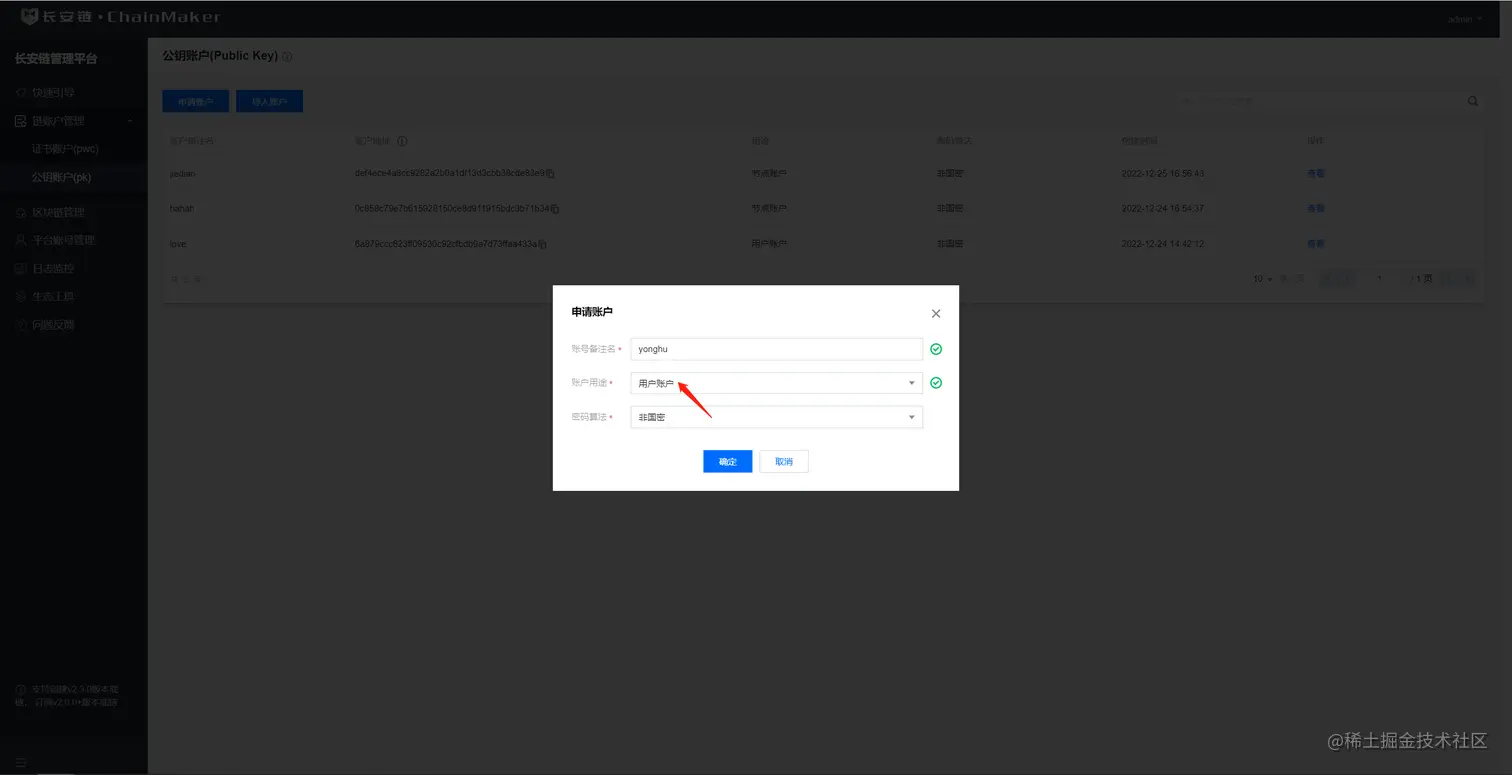The image size is (1512, 775).
Task: Click the address starting with 0c858c79e7b6
Action: pyautogui.click(x=452, y=209)
